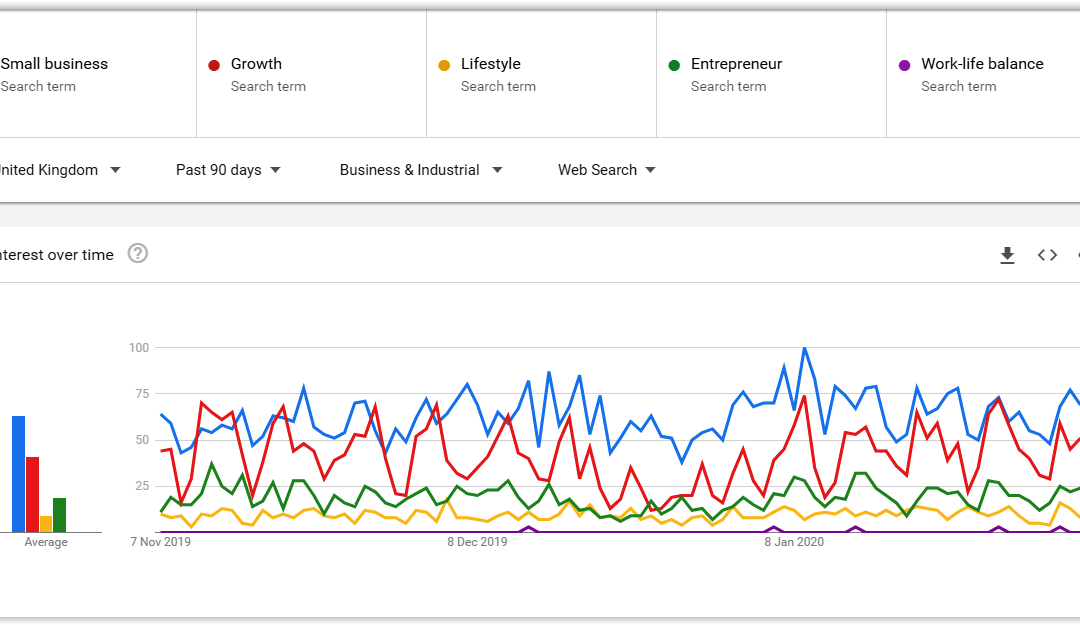Image resolution: width=1080 pixels, height=625 pixels.
Task: Open the Interest over time help icon
Action: point(138,253)
